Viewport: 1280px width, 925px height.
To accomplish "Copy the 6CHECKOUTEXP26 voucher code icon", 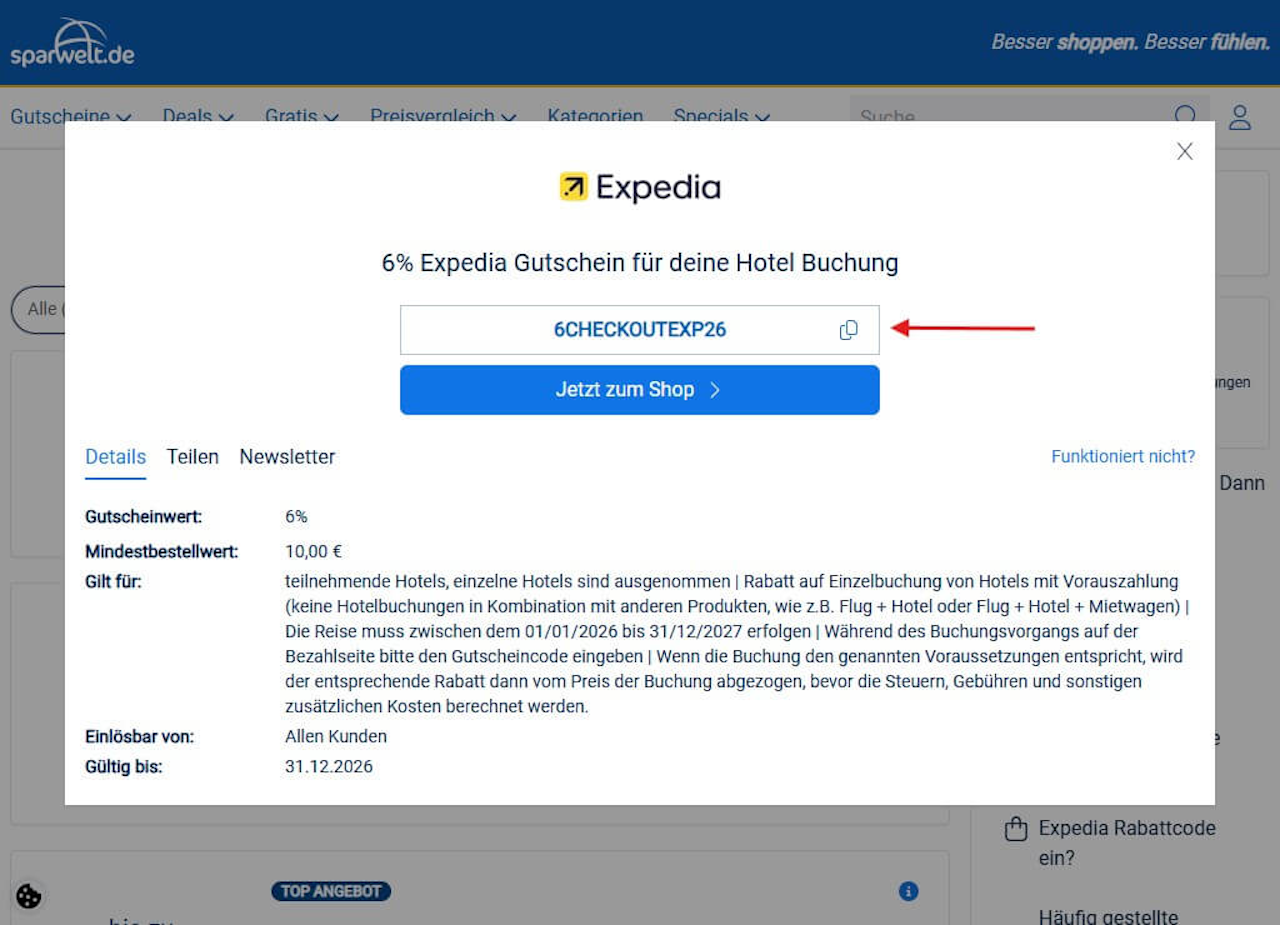I will click(x=848, y=330).
